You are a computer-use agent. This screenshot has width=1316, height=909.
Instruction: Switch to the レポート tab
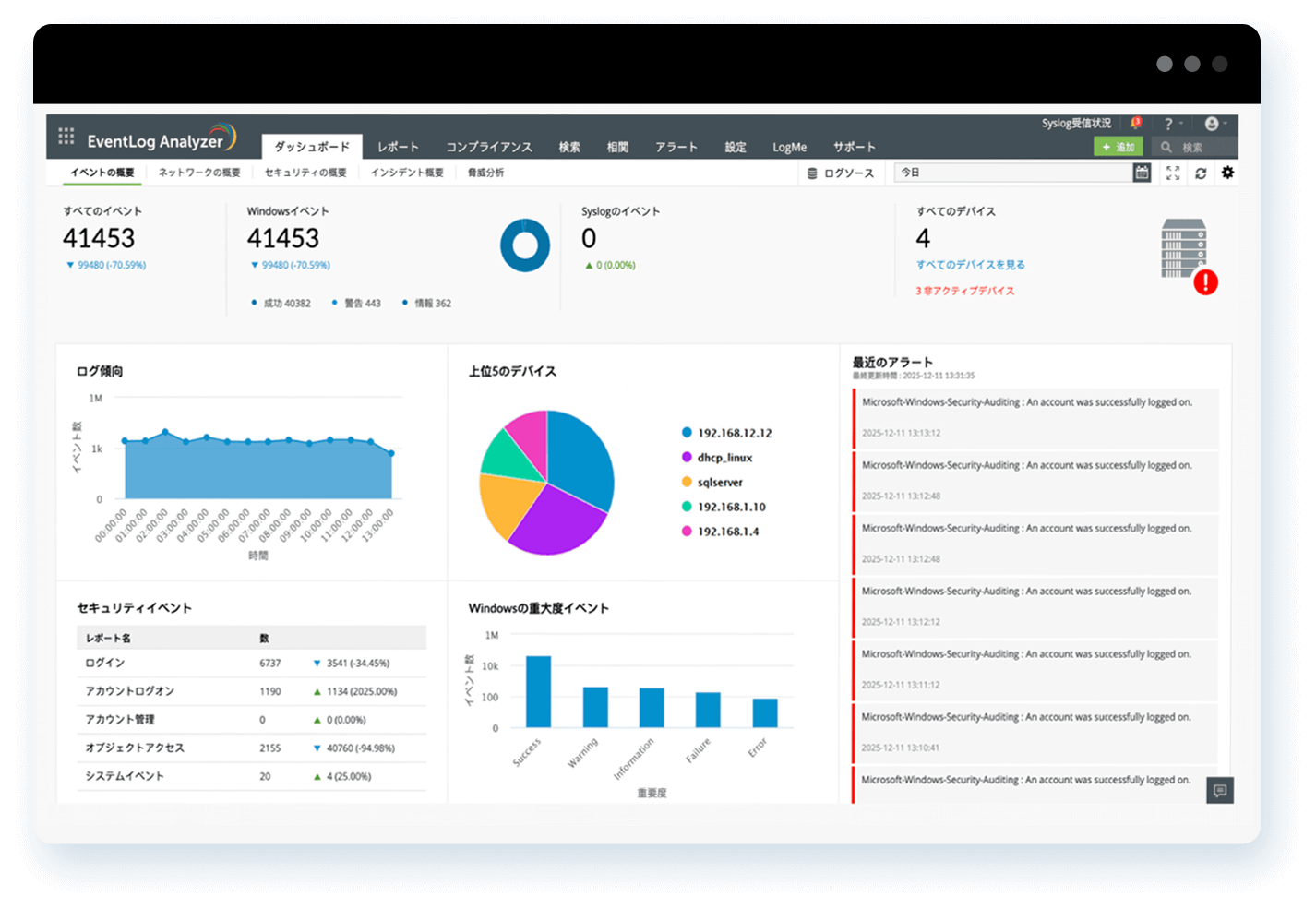[x=398, y=146]
